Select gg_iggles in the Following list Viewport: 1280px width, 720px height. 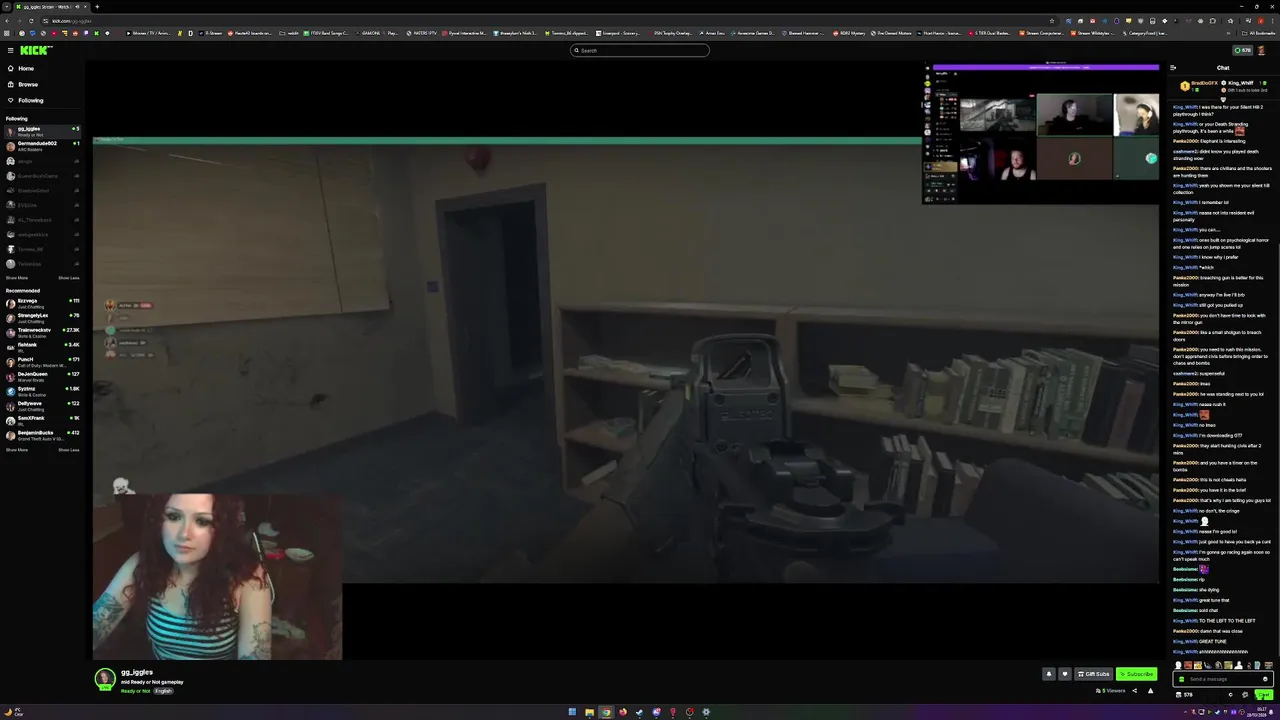[42, 130]
